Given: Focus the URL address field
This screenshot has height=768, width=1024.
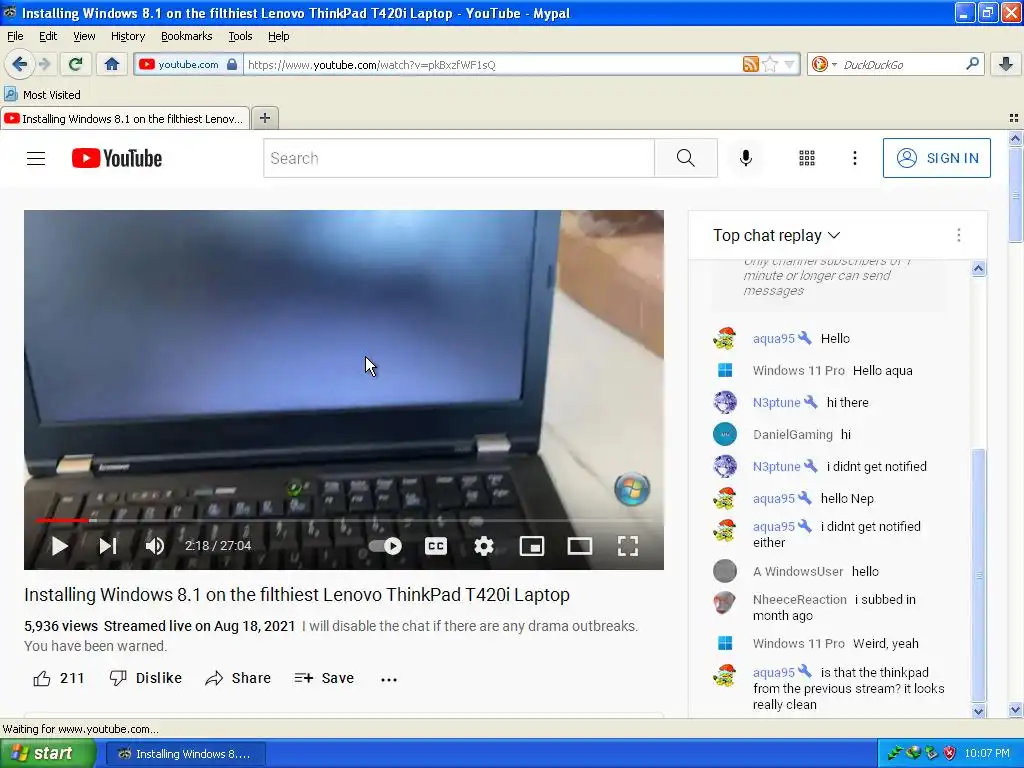Looking at the screenshot, I should pos(493,64).
